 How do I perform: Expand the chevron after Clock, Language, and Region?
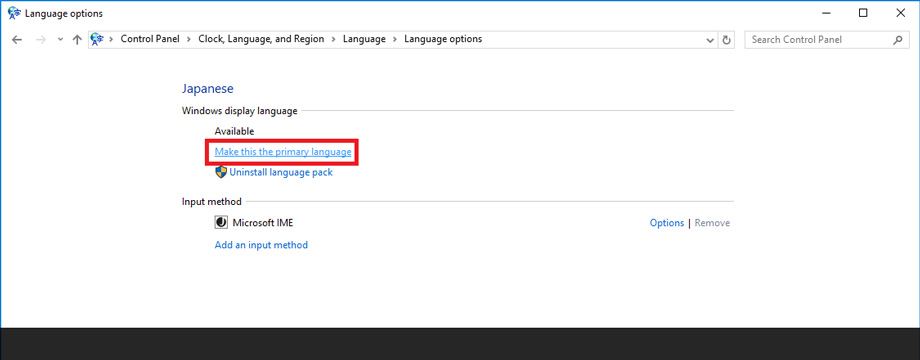click(333, 39)
